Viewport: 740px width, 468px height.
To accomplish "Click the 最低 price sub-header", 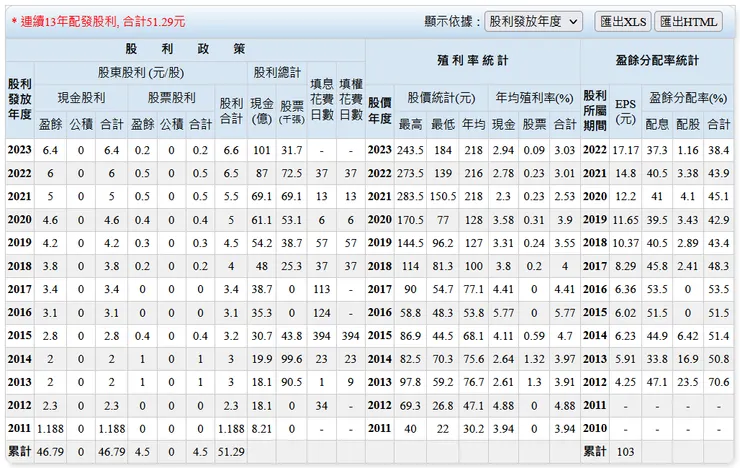I will [443, 124].
